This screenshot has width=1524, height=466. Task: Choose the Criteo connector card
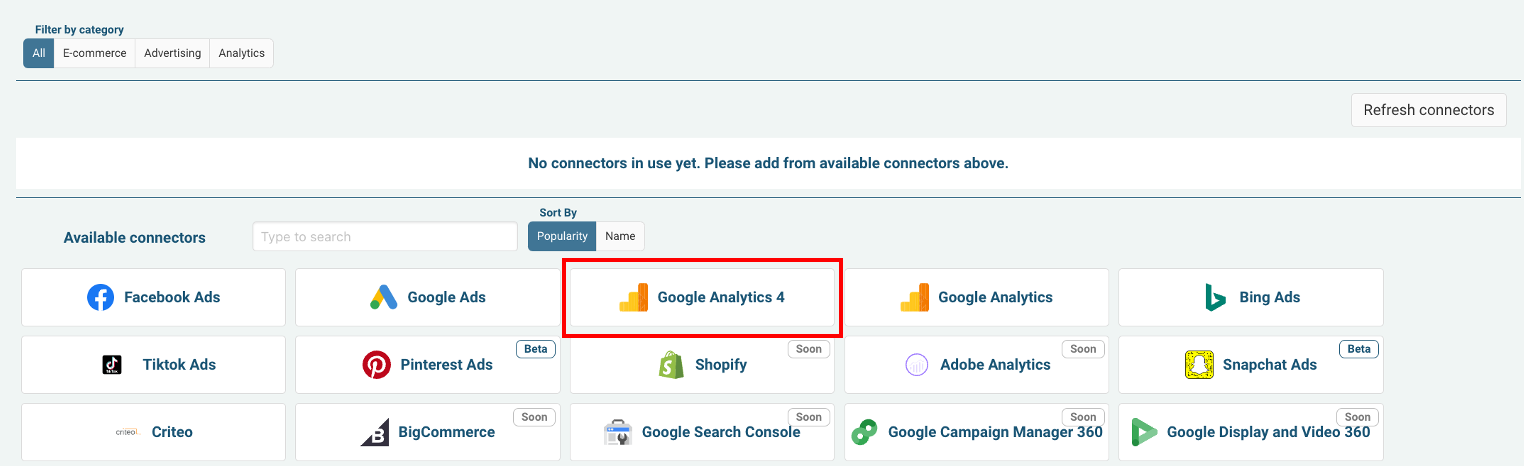[153, 432]
